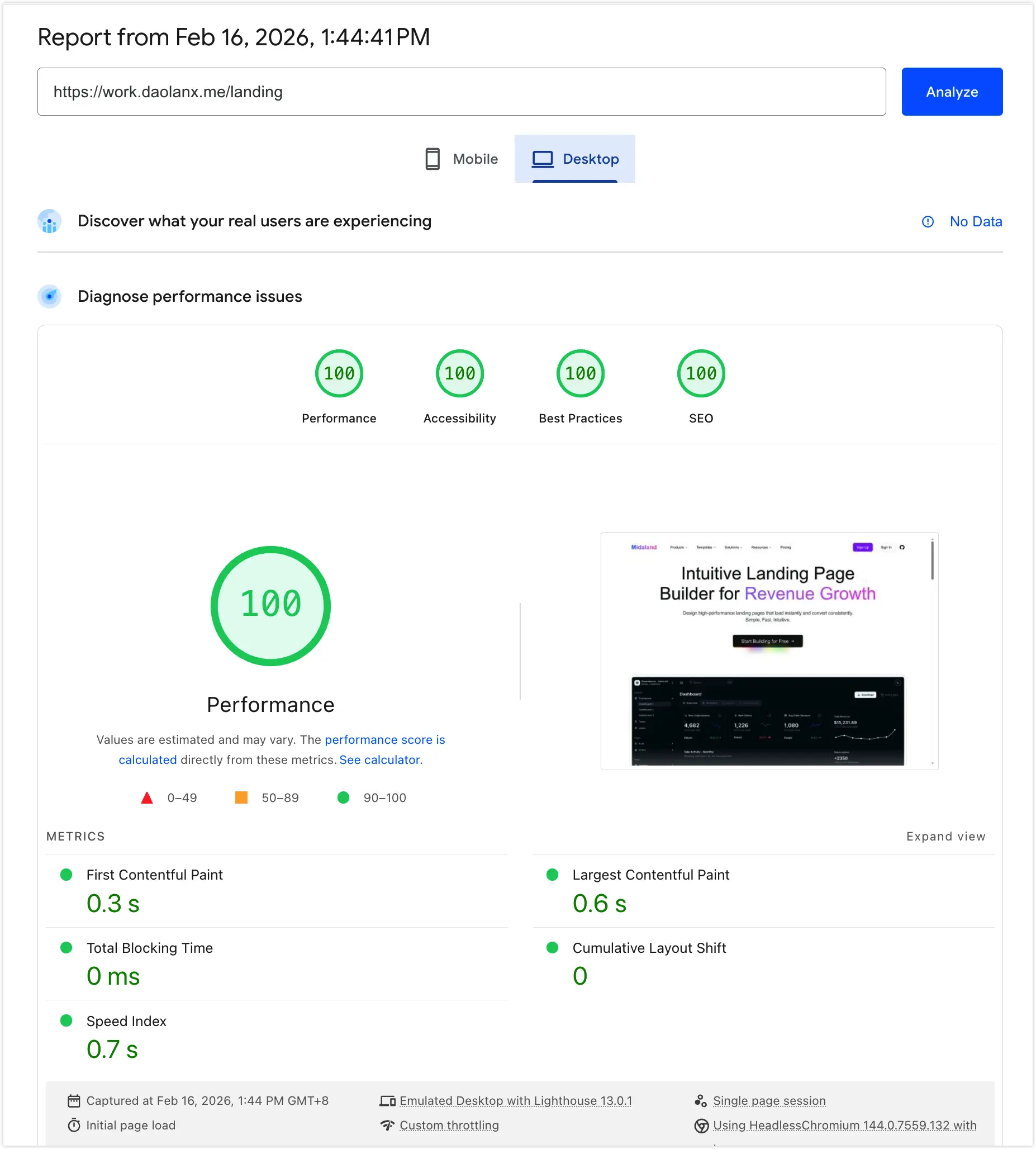Click the URL input field

(461, 92)
